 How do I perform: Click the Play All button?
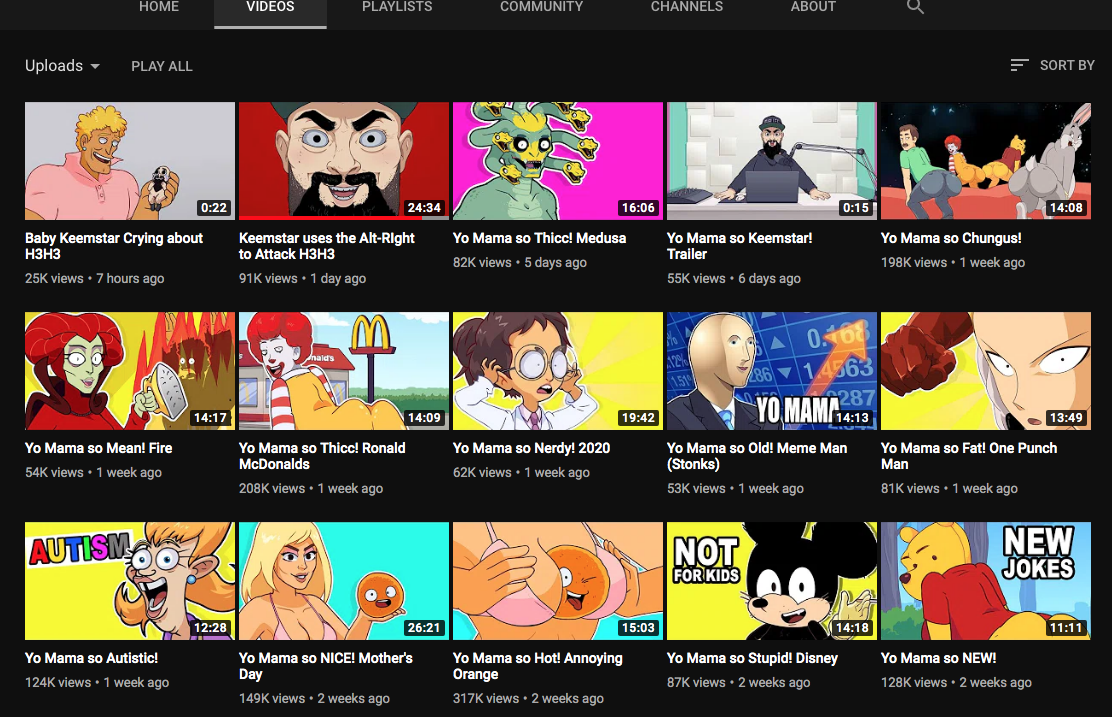162,66
